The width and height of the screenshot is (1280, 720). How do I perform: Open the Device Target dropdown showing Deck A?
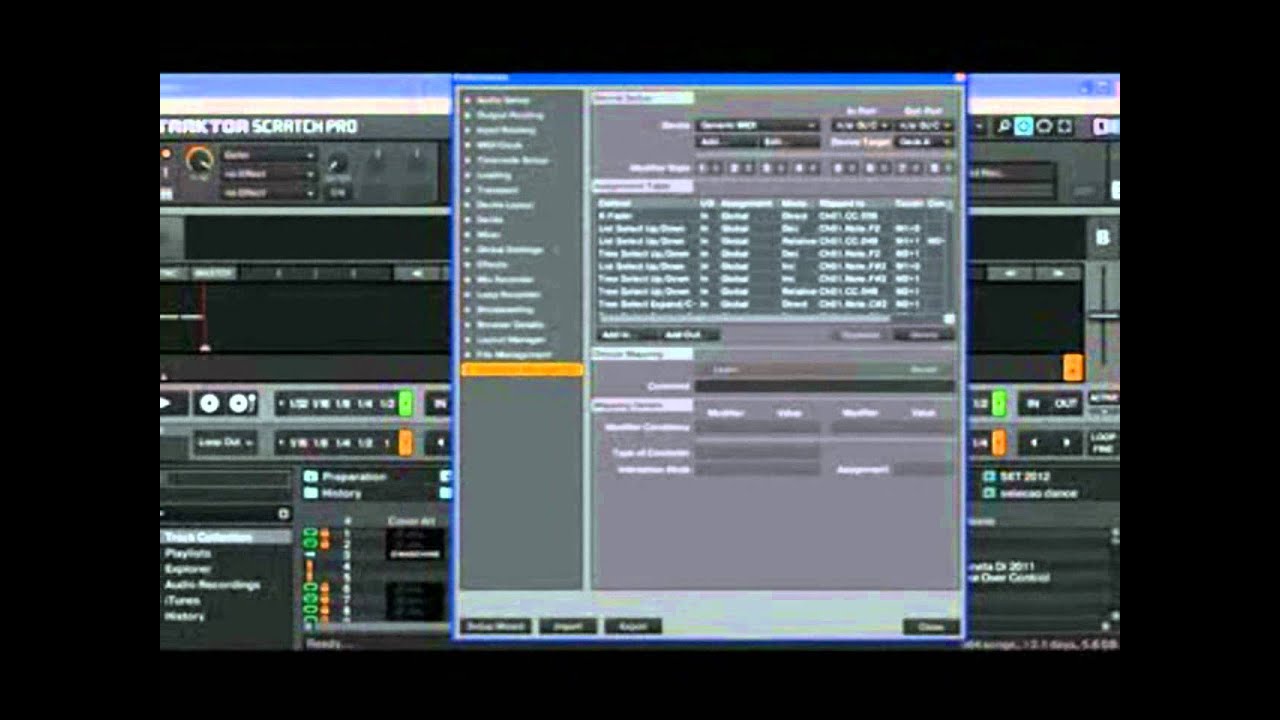pos(924,142)
